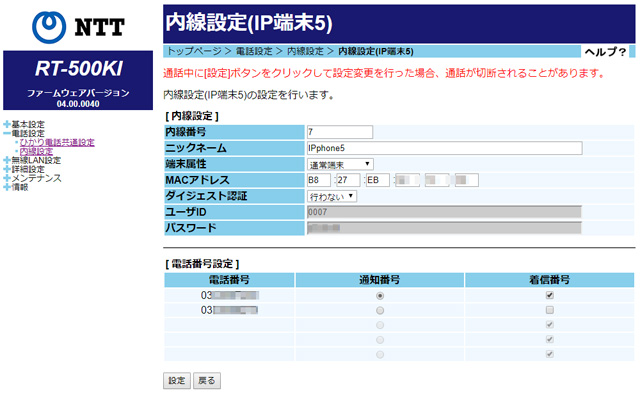Open the ダイジェスト認証 dropdown

(332, 197)
